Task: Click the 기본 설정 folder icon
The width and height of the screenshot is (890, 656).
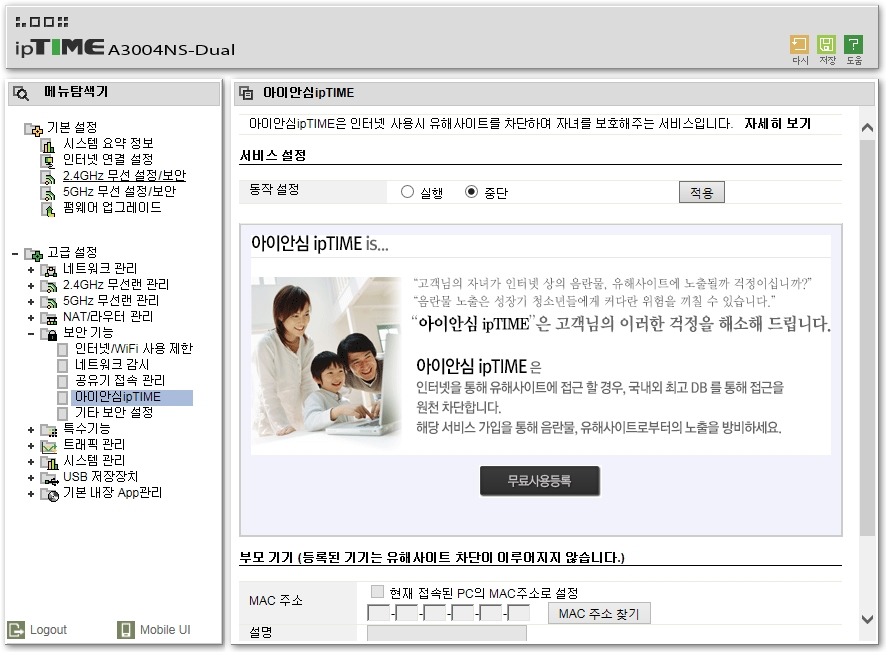Action: click(x=33, y=128)
